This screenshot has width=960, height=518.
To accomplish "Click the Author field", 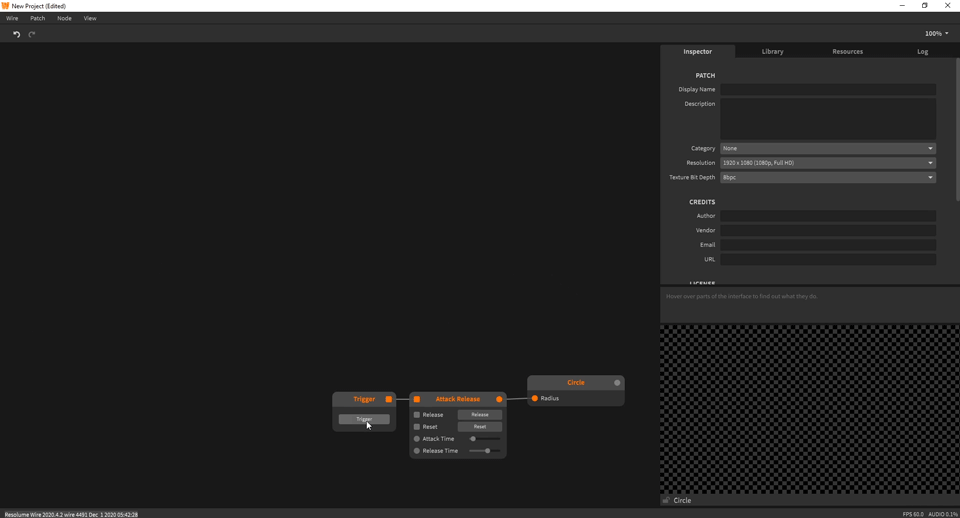I will [828, 216].
